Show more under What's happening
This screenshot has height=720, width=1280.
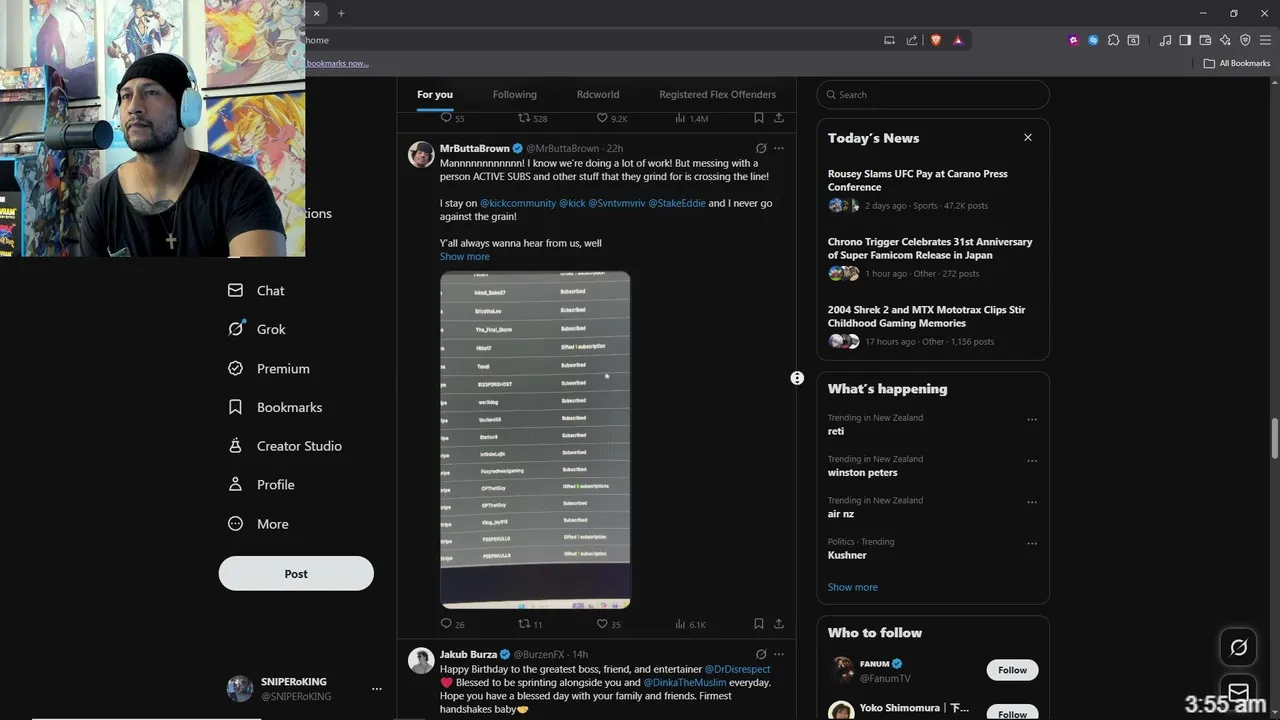[x=852, y=587]
